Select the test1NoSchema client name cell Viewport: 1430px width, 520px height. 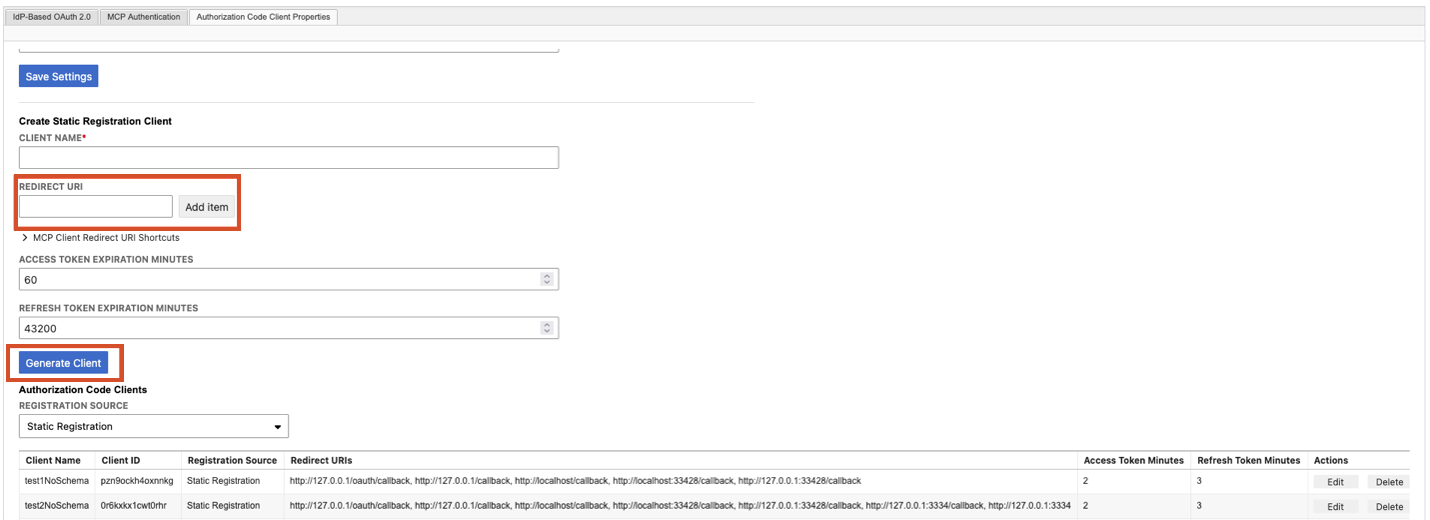[57, 481]
